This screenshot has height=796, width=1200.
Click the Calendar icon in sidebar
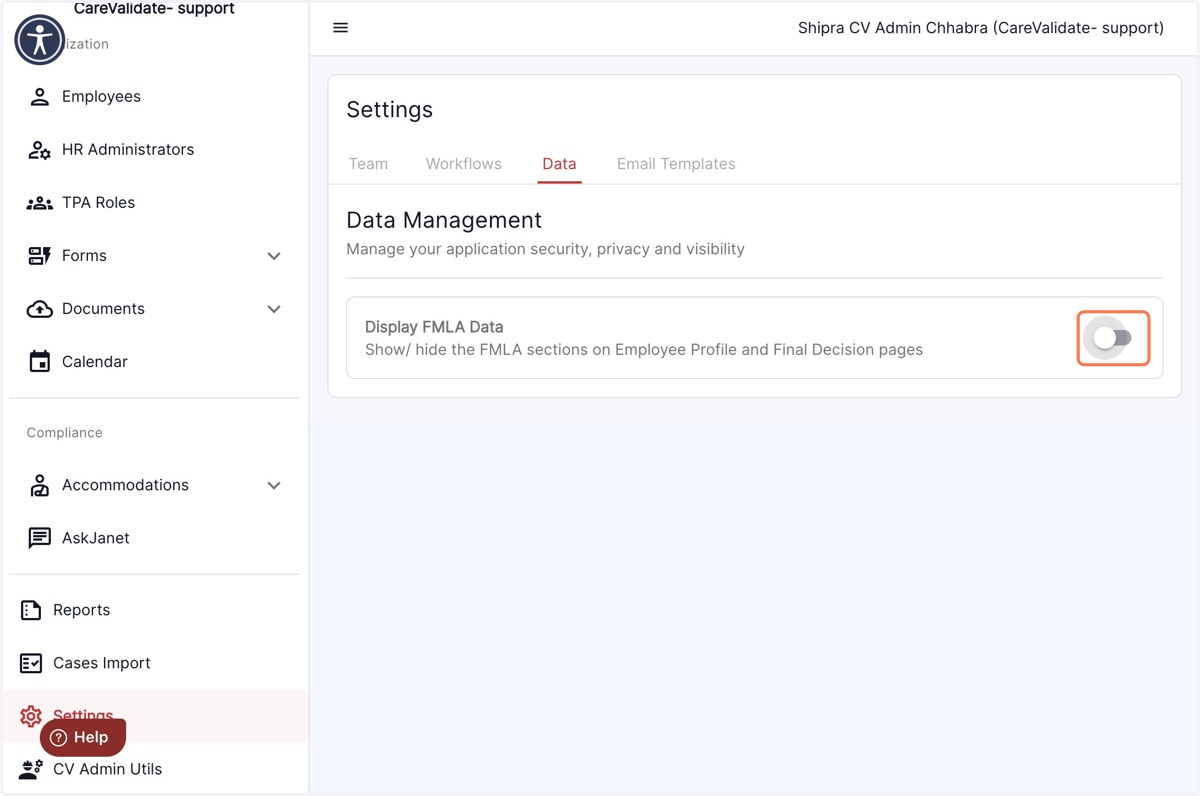click(x=39, y=362)
